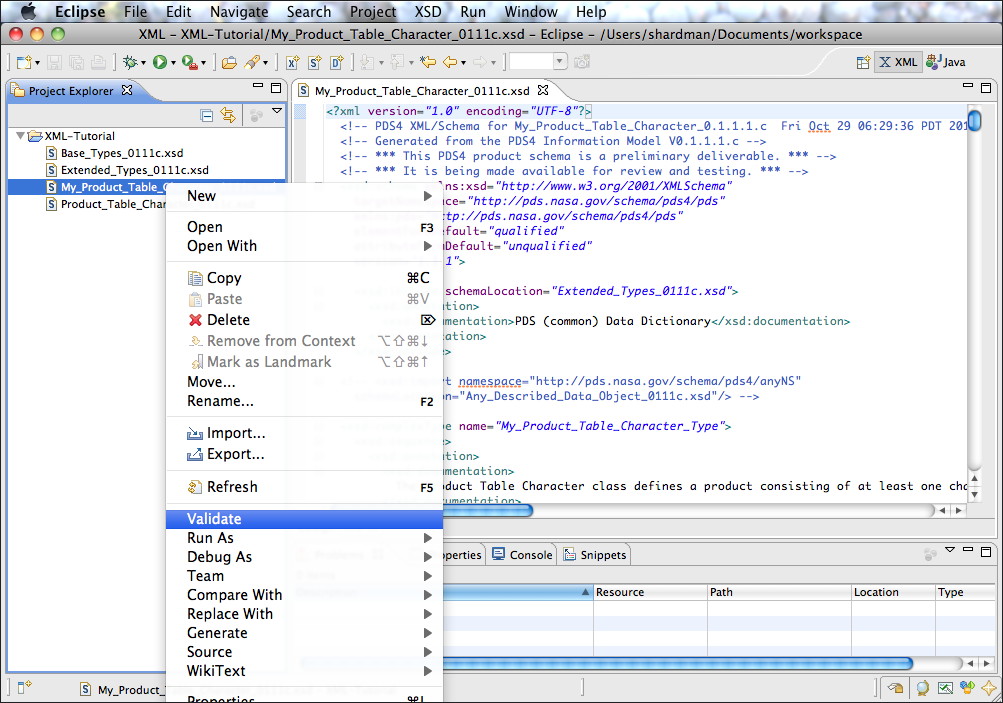Click the editor scroll-down arrow
Image resolution: width=1003 pixels, height=703 pixels.
click(974, 494)
